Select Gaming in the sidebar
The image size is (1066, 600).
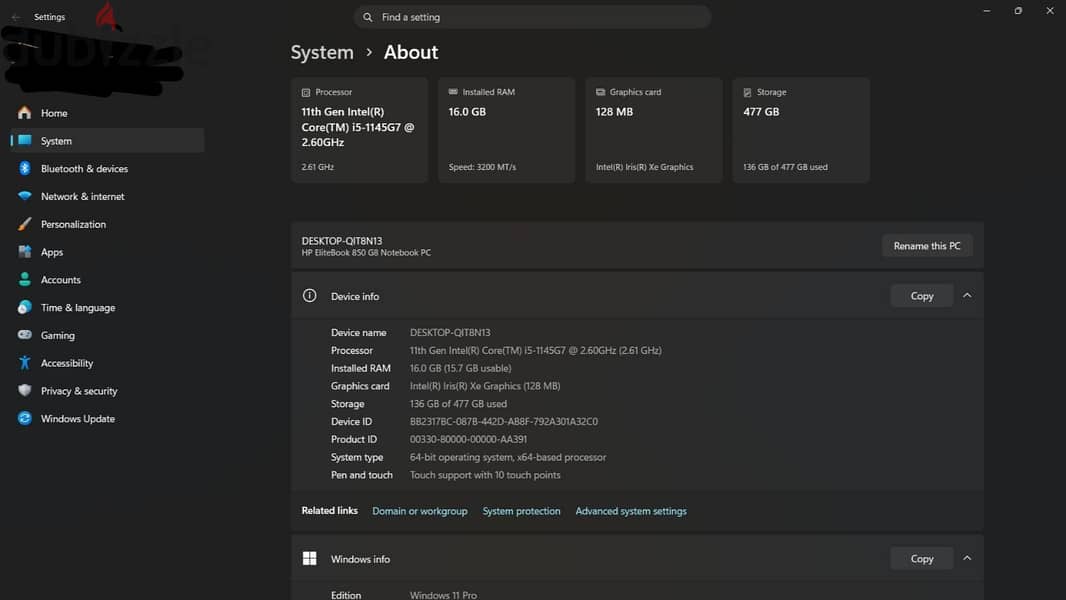point(107,336)
